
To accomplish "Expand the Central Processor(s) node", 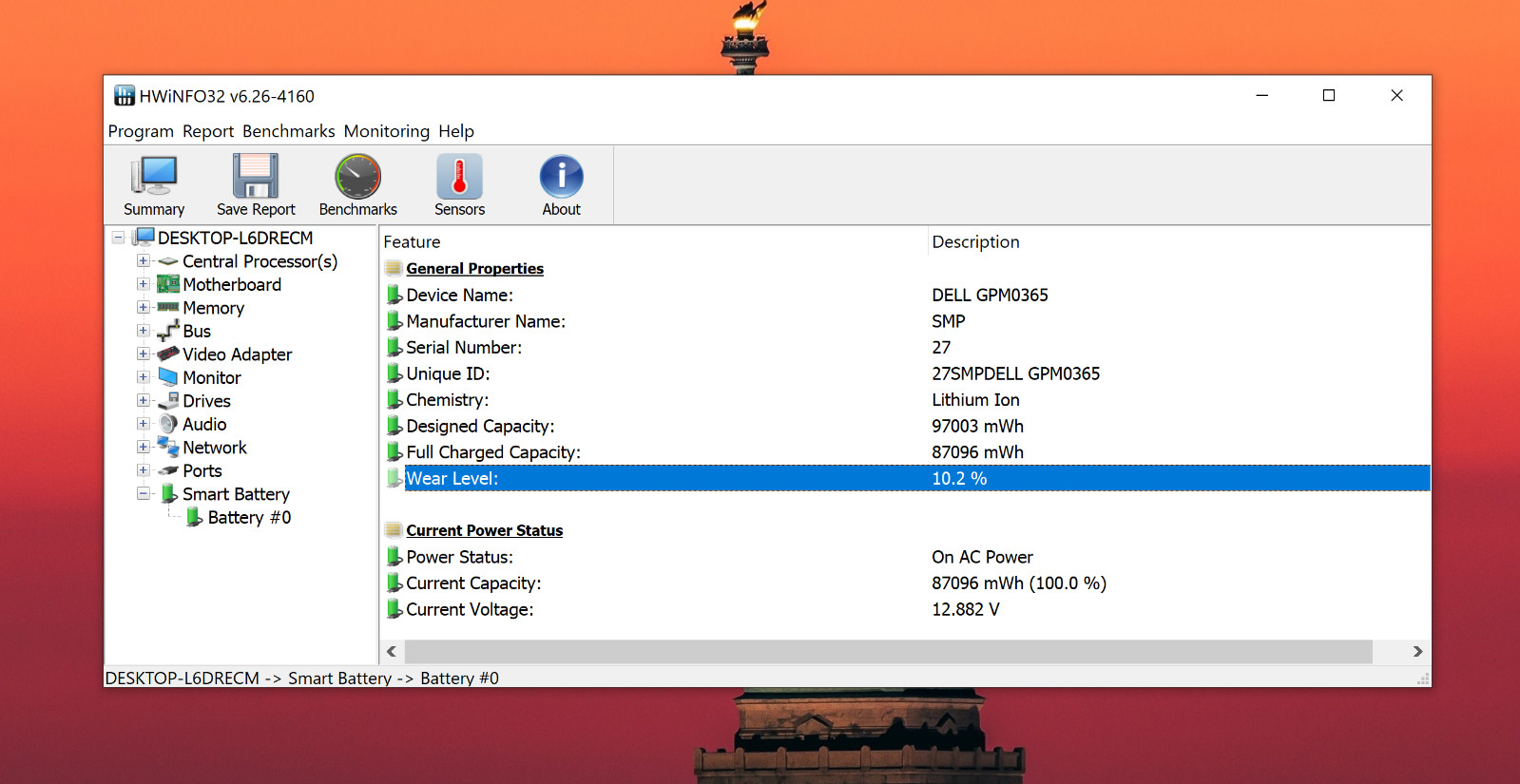I will click(144, 260).
